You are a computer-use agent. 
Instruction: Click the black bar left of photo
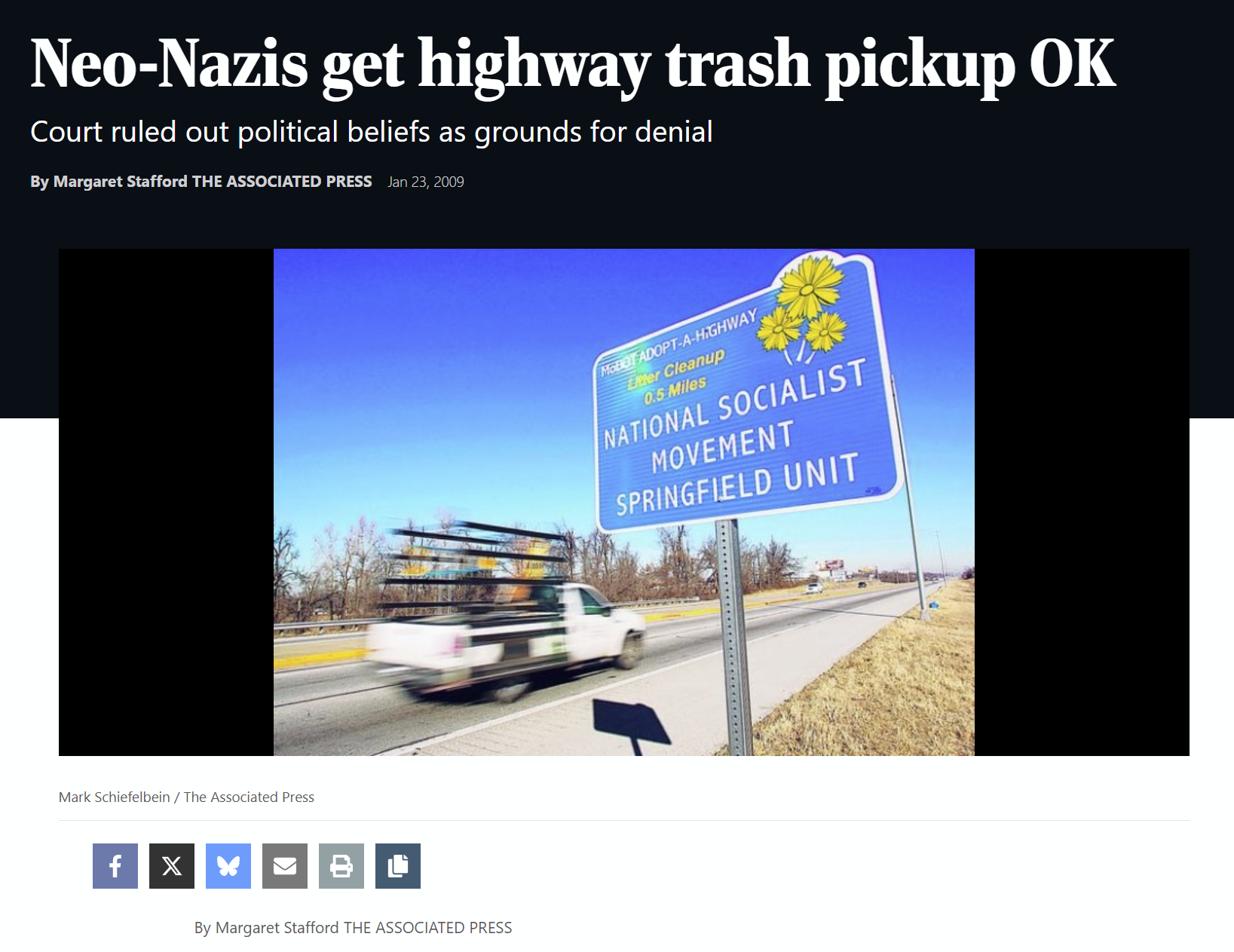(x=166, y=502)
